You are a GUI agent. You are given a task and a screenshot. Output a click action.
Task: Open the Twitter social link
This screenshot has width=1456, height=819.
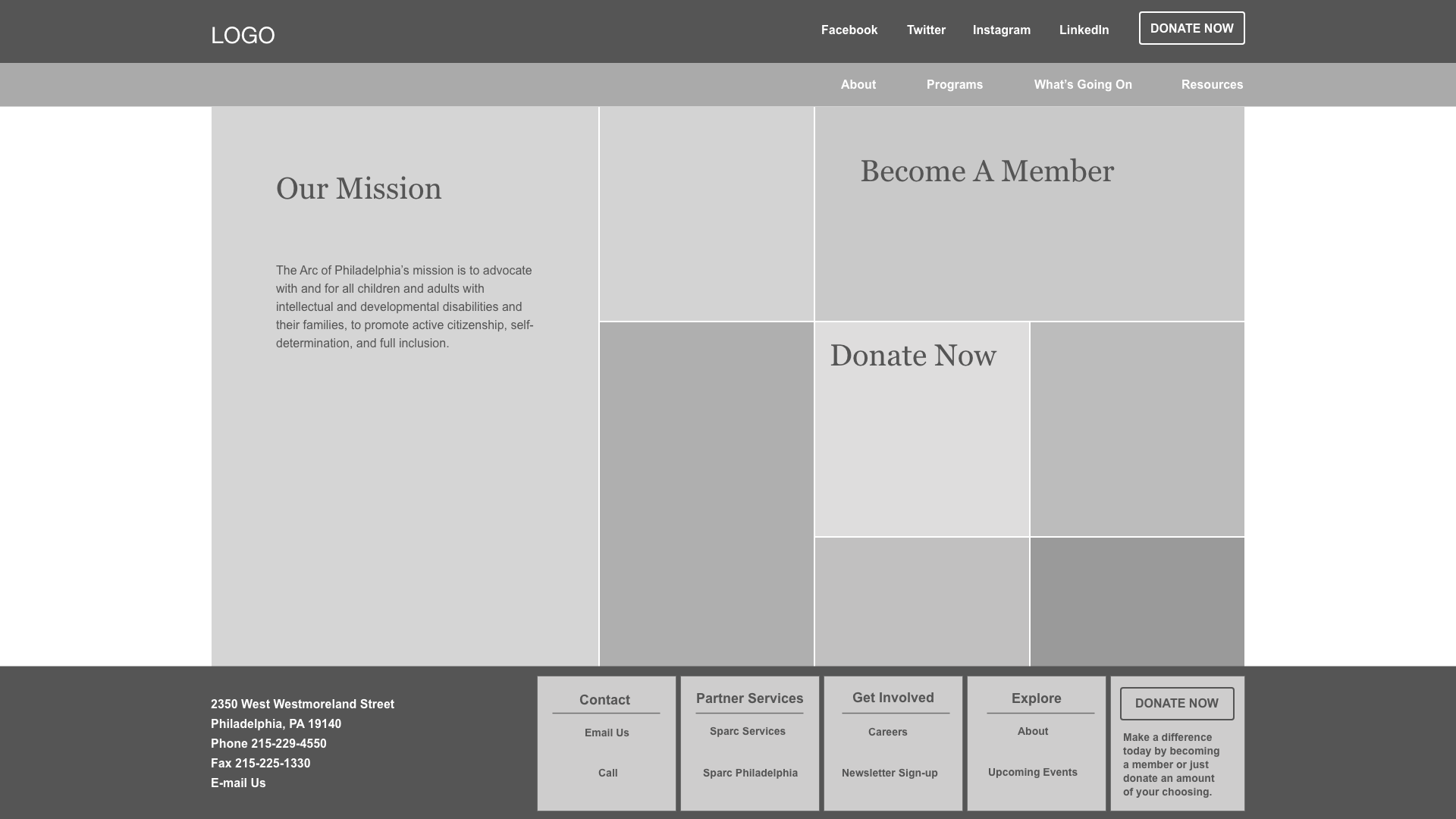coord(926,30)
